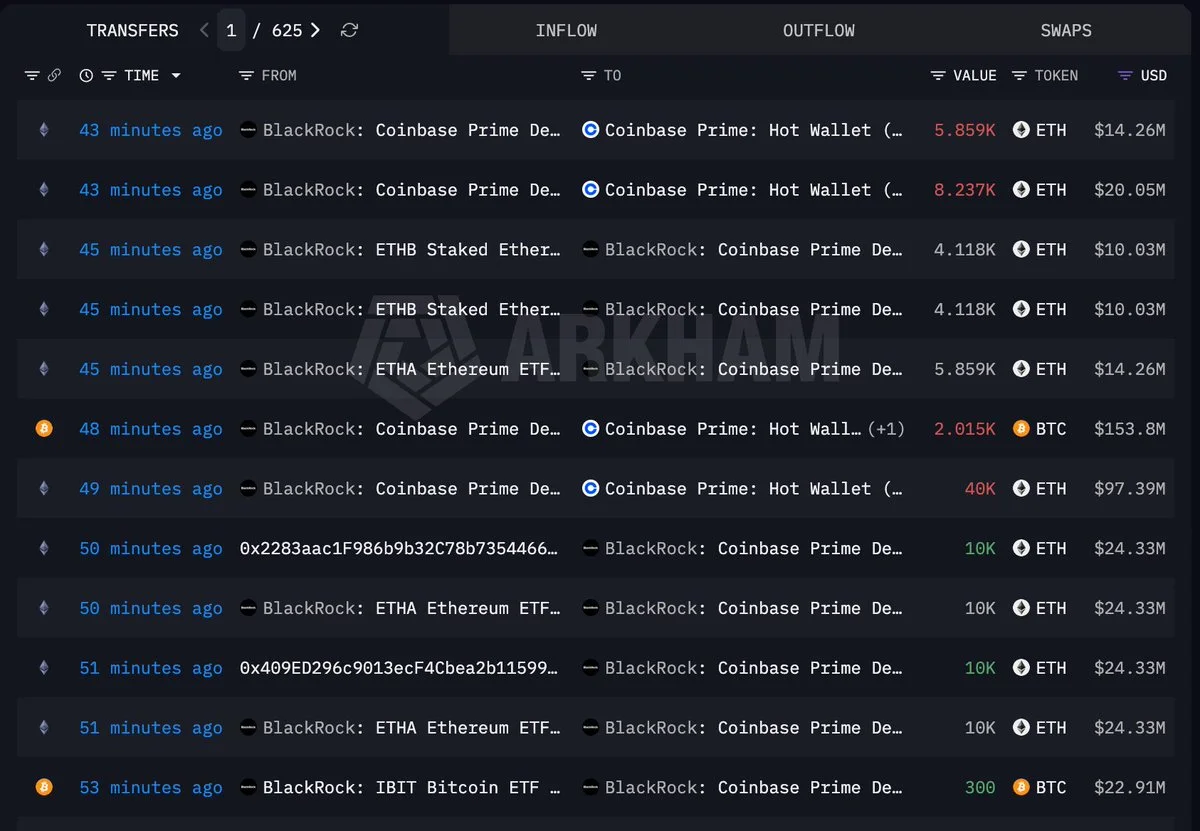Click the 625 total pages text
1200x831 pixels.
(287, 30)
